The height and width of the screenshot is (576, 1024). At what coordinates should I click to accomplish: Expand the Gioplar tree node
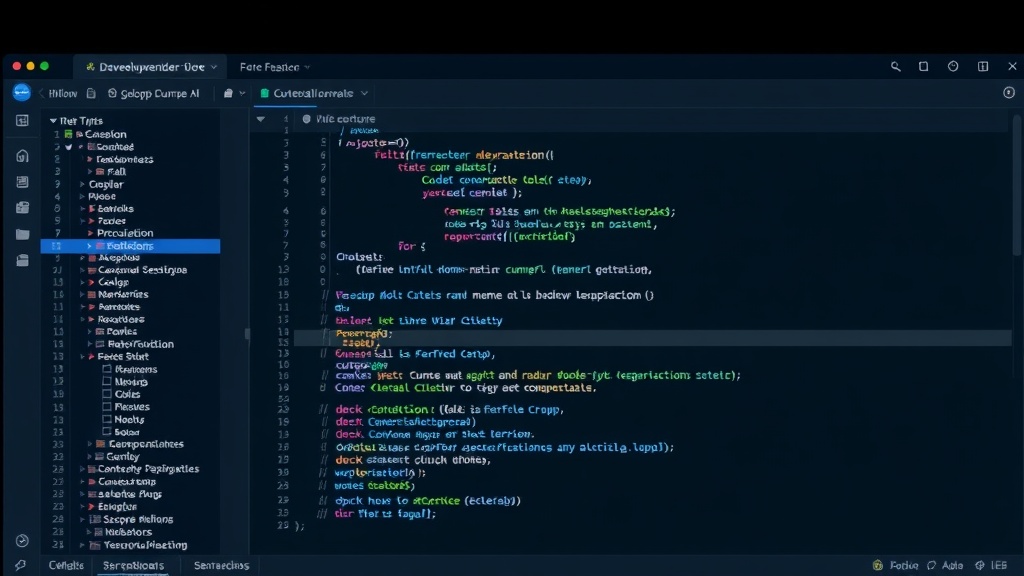tap(82, 184)
